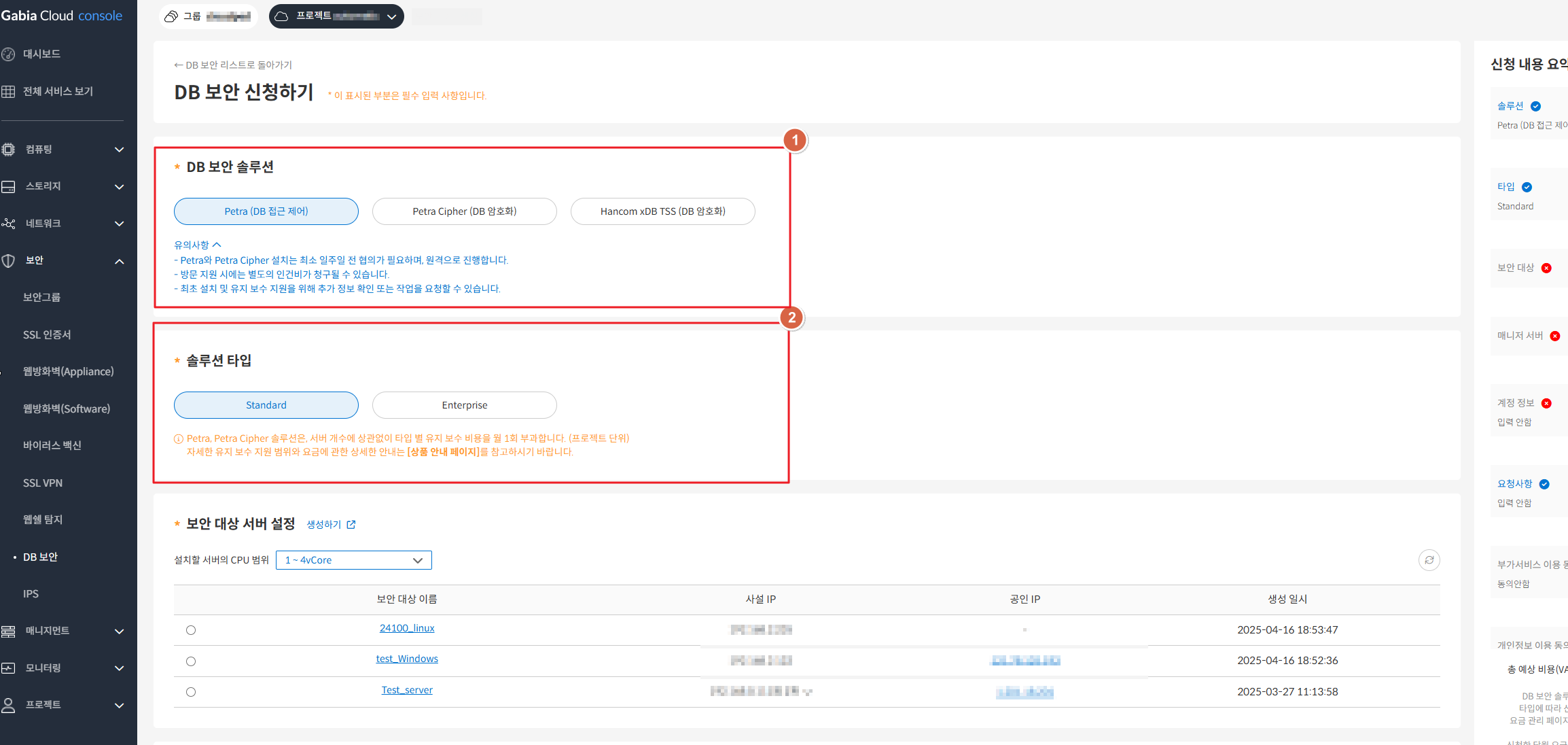Click the refresh icon above server table

click(1429, 560)
